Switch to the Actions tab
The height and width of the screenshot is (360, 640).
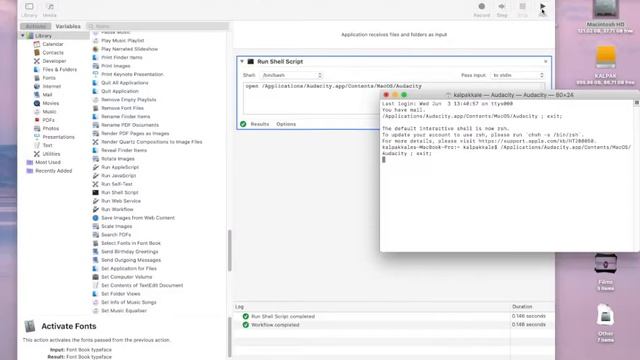pyautogui.click(x=36, y=26)
